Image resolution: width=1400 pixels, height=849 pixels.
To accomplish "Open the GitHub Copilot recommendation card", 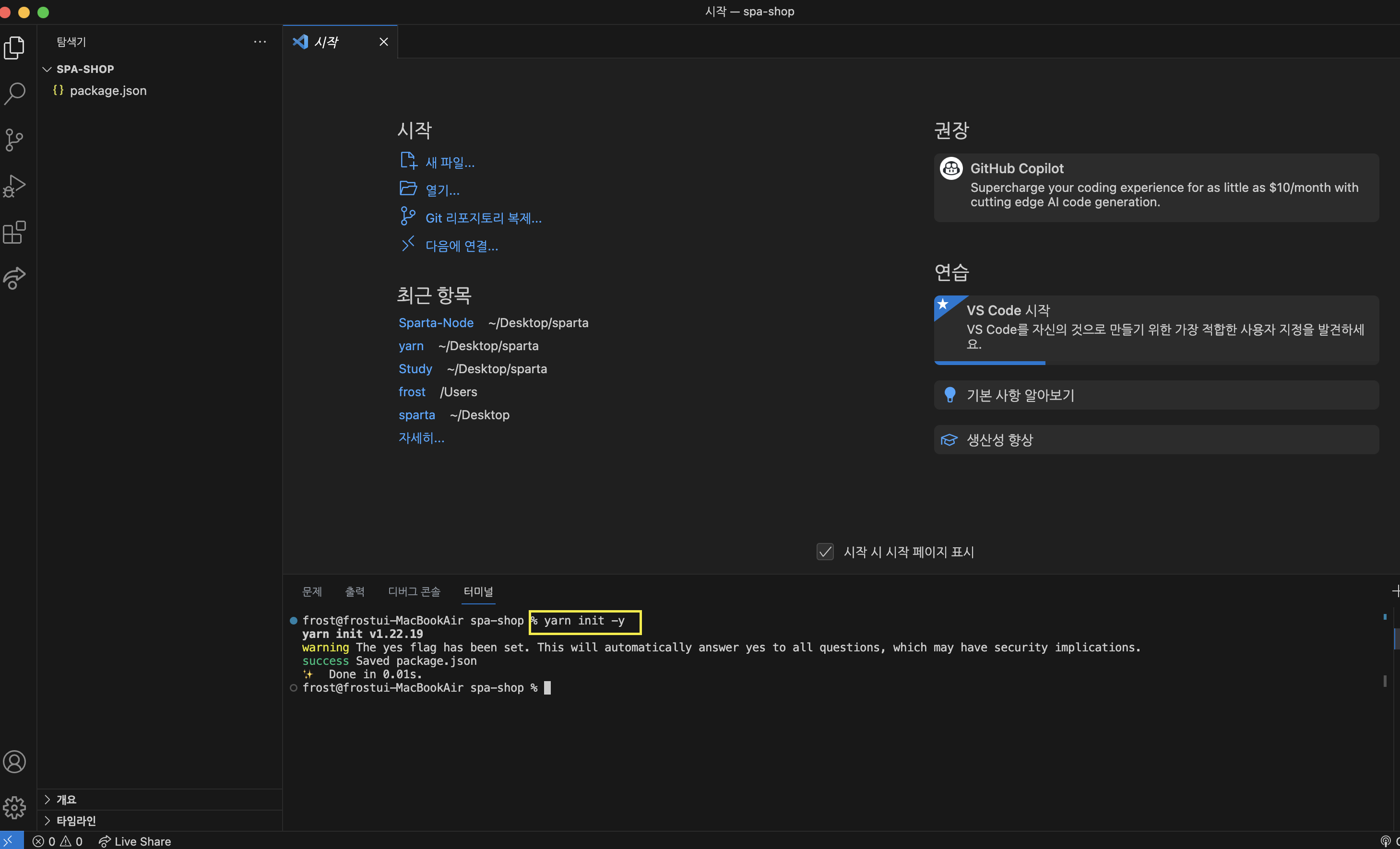I will tap(1156, 188).
